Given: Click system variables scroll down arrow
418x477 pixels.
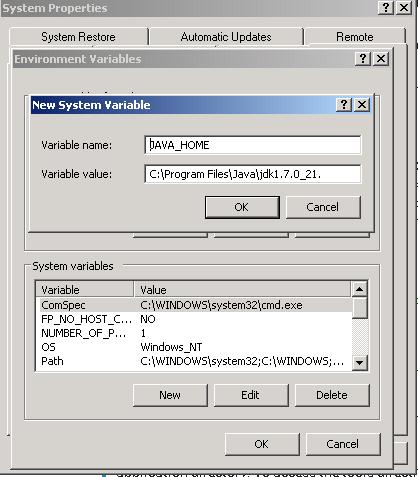Looking at the screenshot, I should click(x=359, y=362).
